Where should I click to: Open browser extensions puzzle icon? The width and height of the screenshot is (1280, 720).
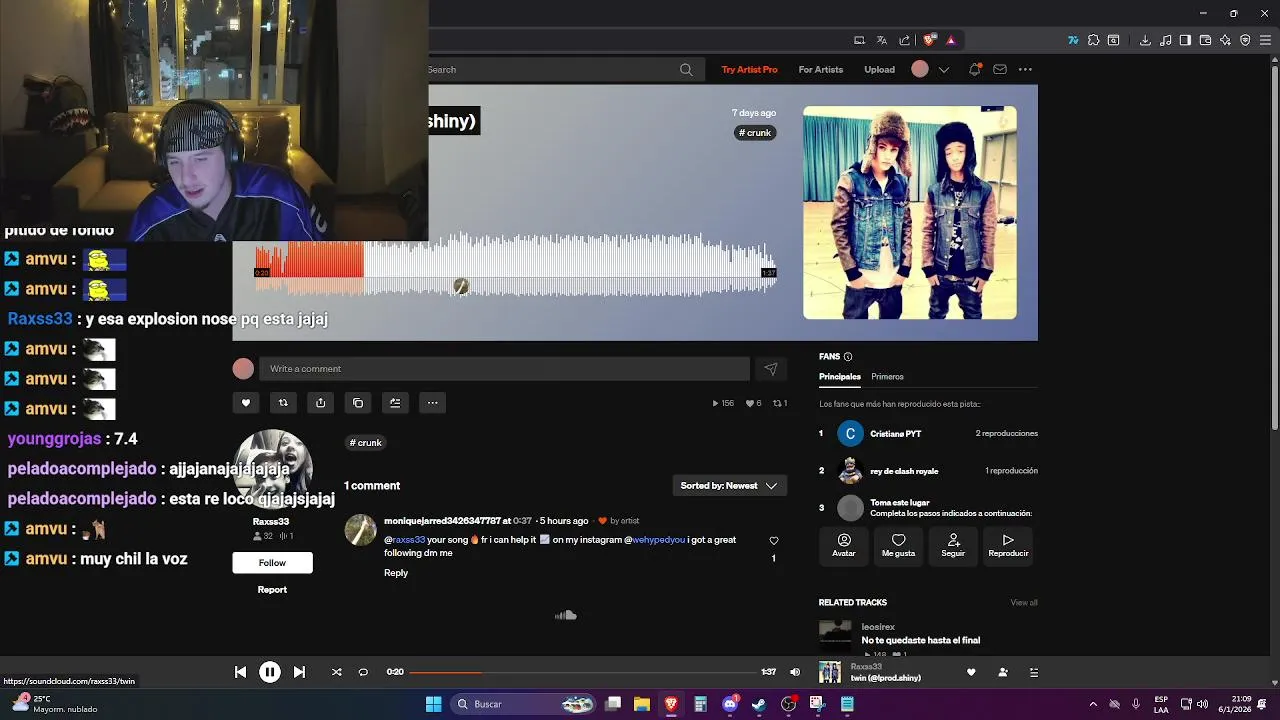(1093, 40)
